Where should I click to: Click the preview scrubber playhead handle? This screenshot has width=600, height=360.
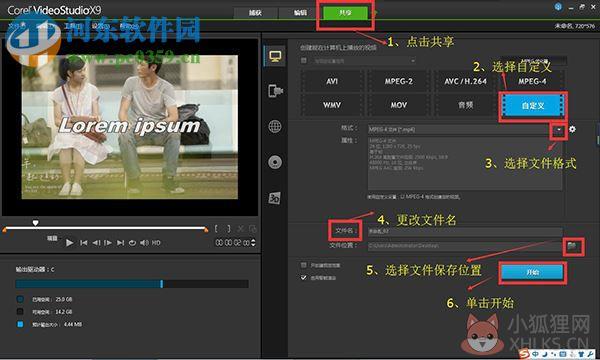[35, 223]
